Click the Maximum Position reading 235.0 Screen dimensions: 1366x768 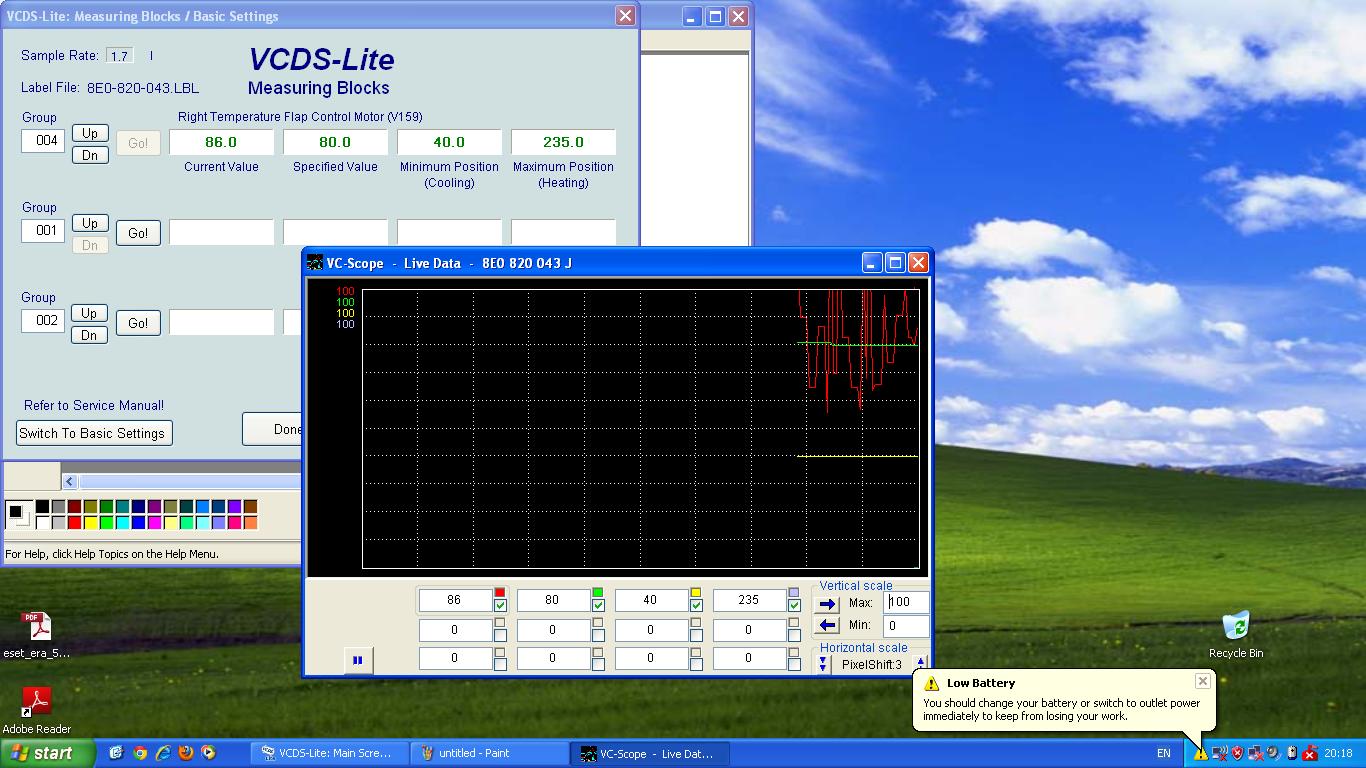(x=563, y=142)
